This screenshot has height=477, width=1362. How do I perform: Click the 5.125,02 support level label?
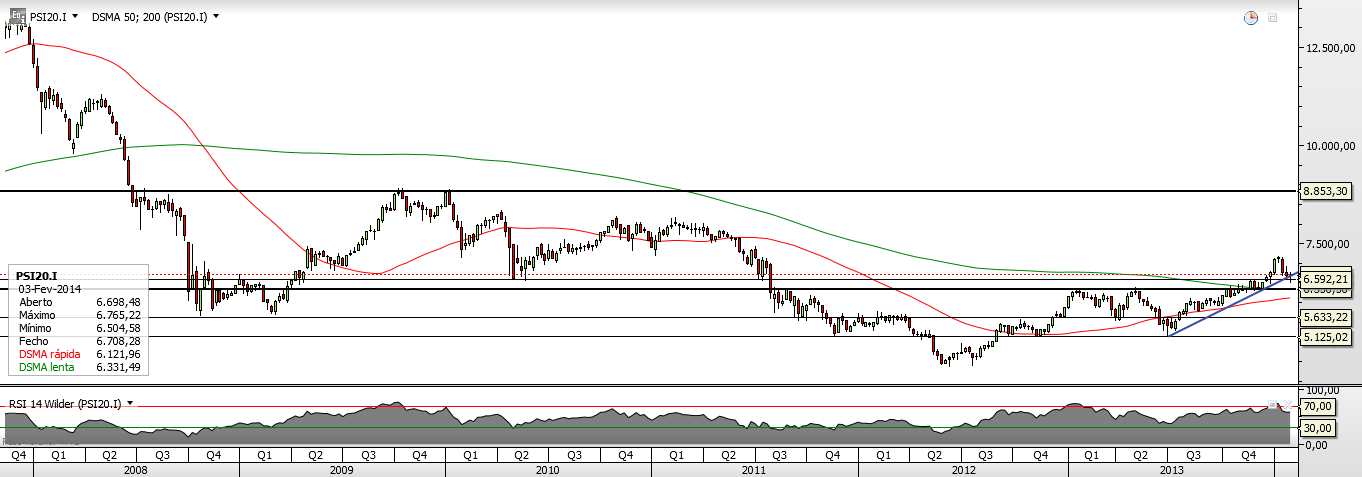coord(1327,338)
